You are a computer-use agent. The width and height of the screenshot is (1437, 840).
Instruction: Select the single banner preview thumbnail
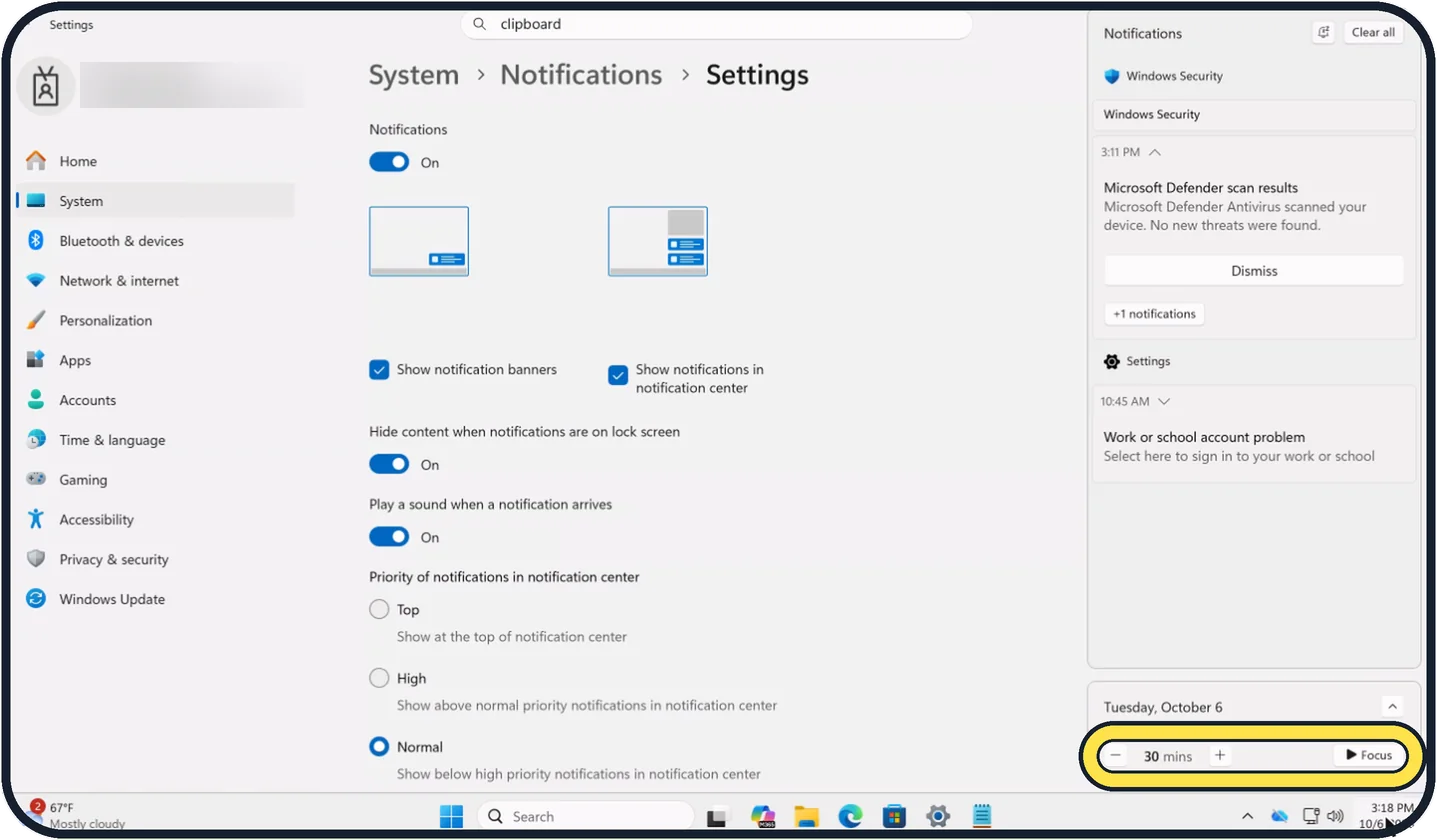pyautogui.click(x=419, y=241)
